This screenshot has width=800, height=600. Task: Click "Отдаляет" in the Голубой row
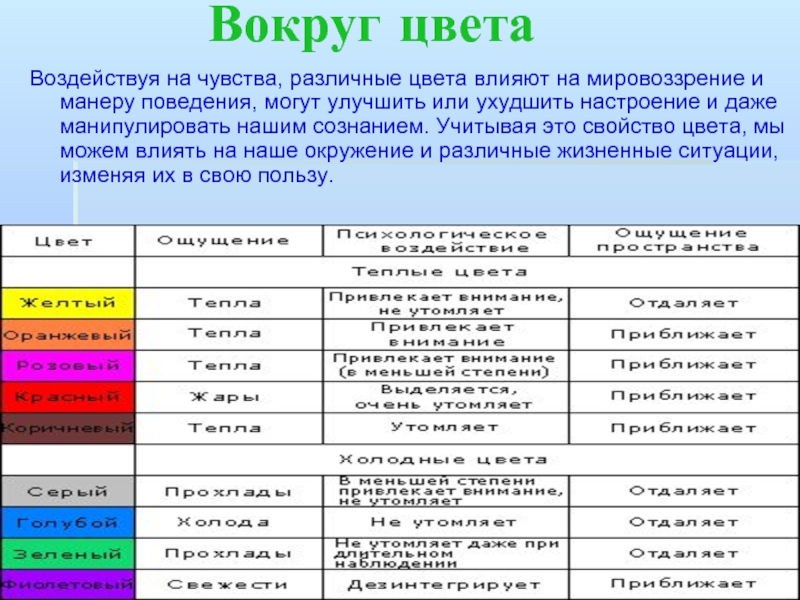click(x=684, y=522)
